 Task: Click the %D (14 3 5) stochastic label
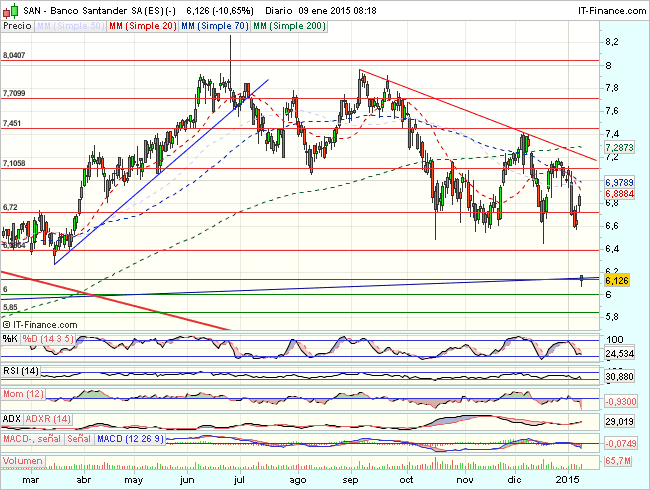pyautogui.click(x=48, y=339)
